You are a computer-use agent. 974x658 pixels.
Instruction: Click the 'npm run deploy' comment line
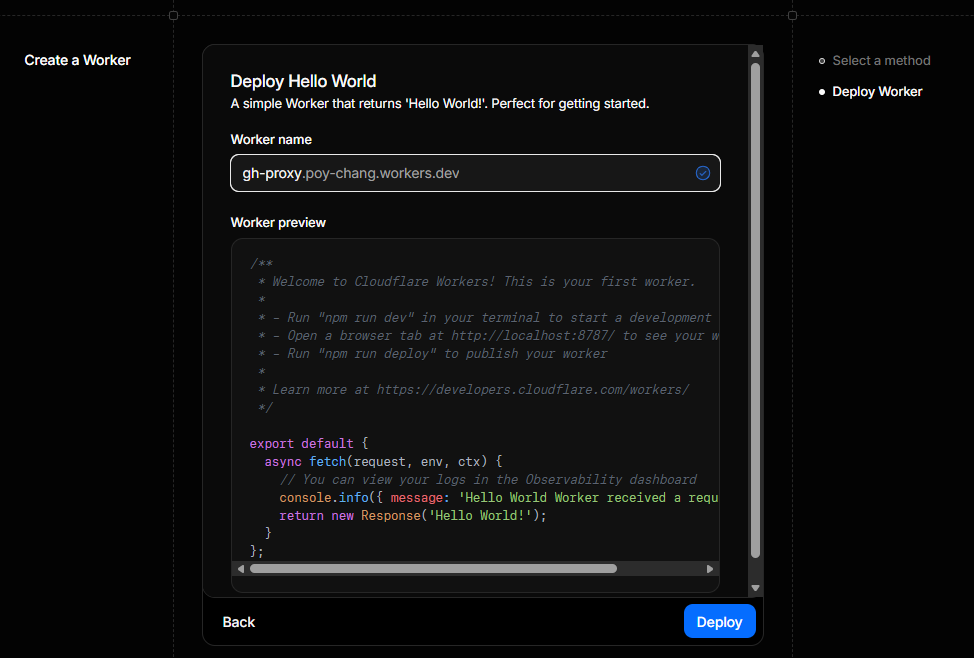click(432, 354)
